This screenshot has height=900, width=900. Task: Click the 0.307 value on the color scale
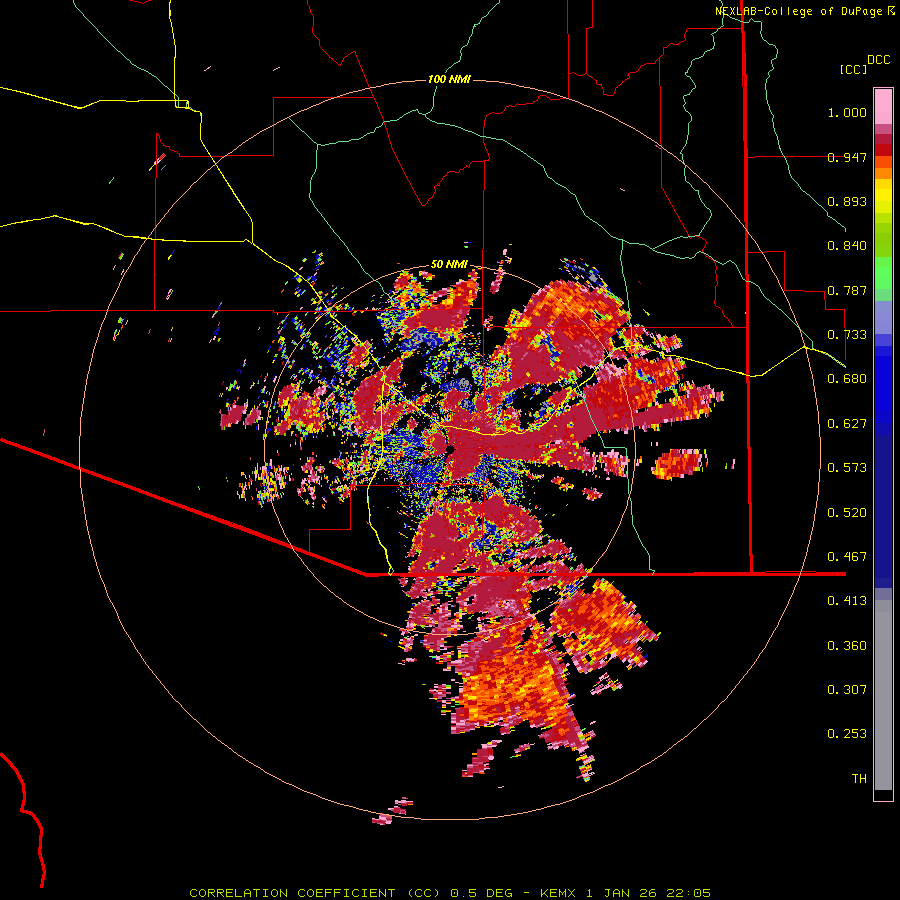pos(847,690)
